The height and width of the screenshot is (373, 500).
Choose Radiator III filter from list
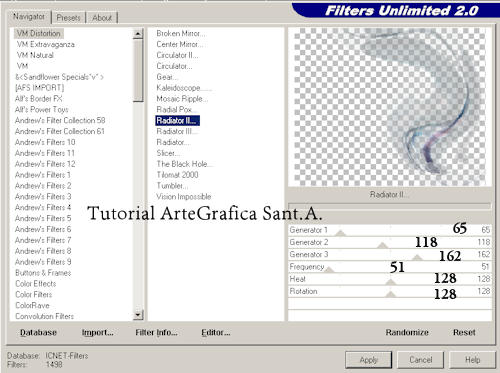point(175,131)
